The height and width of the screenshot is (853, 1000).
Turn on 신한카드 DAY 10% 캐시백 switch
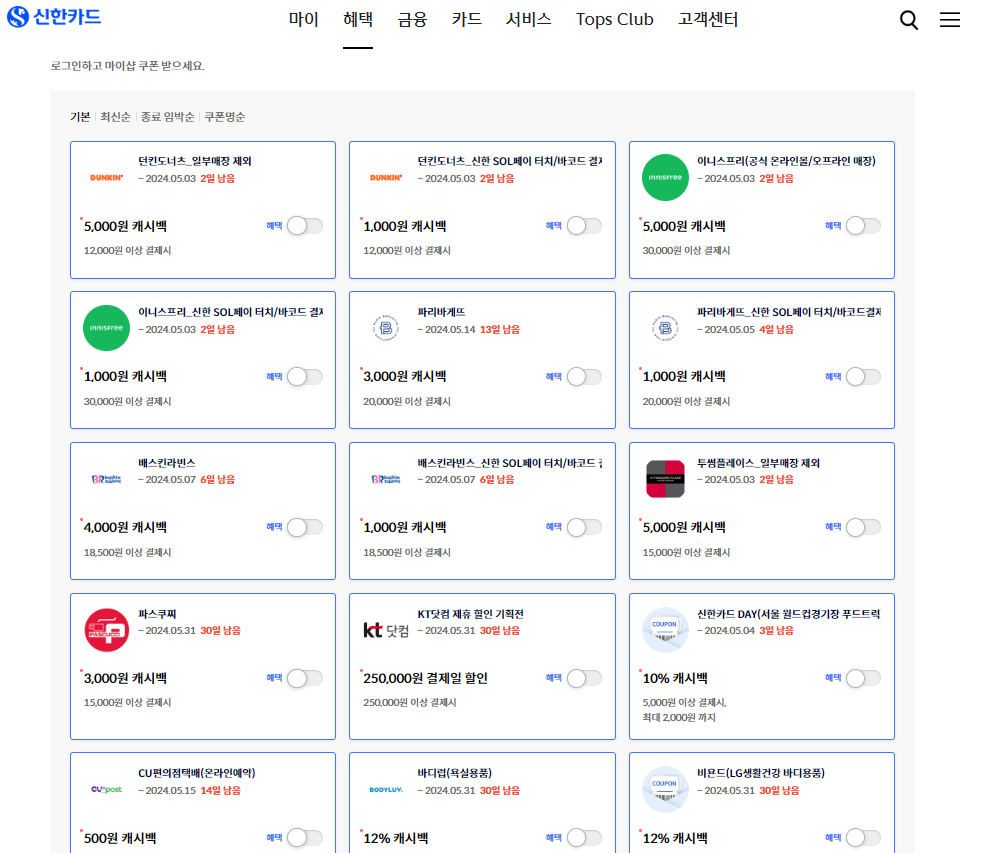tap(864, 678)
